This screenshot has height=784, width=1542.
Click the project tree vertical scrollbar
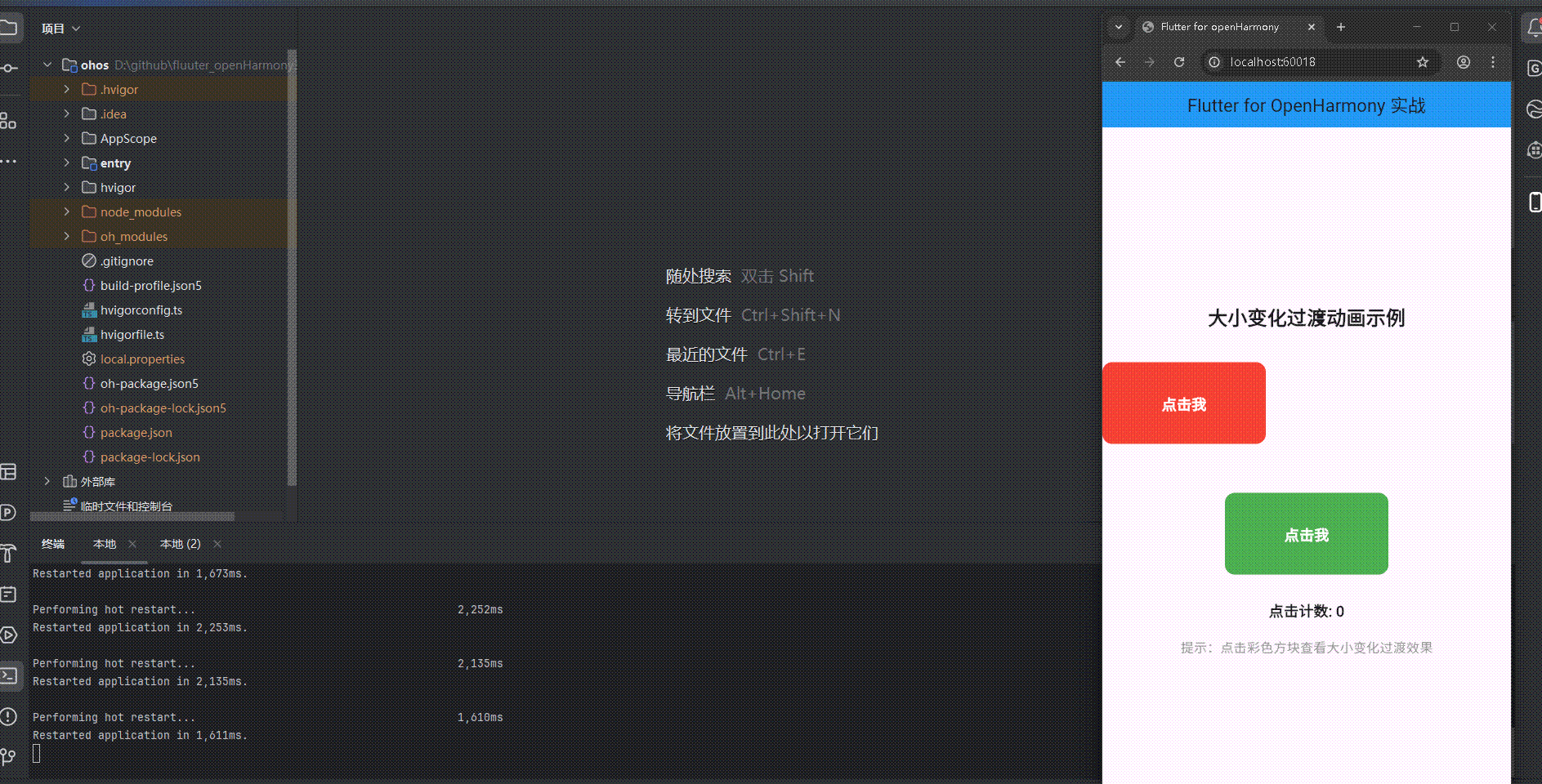click(x=292, y=269)
